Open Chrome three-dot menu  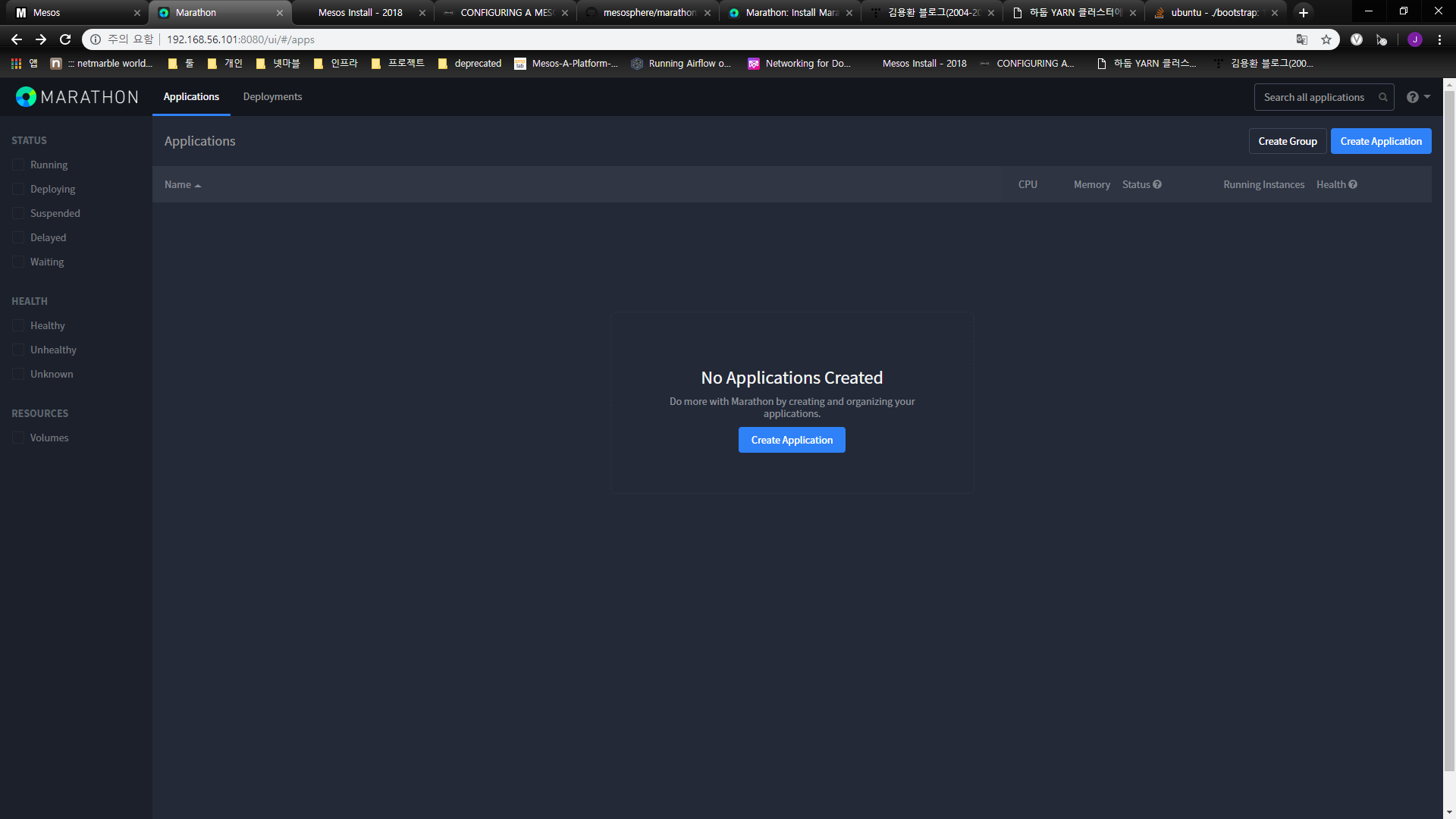pyautogui.click(x=1439, y=39)
